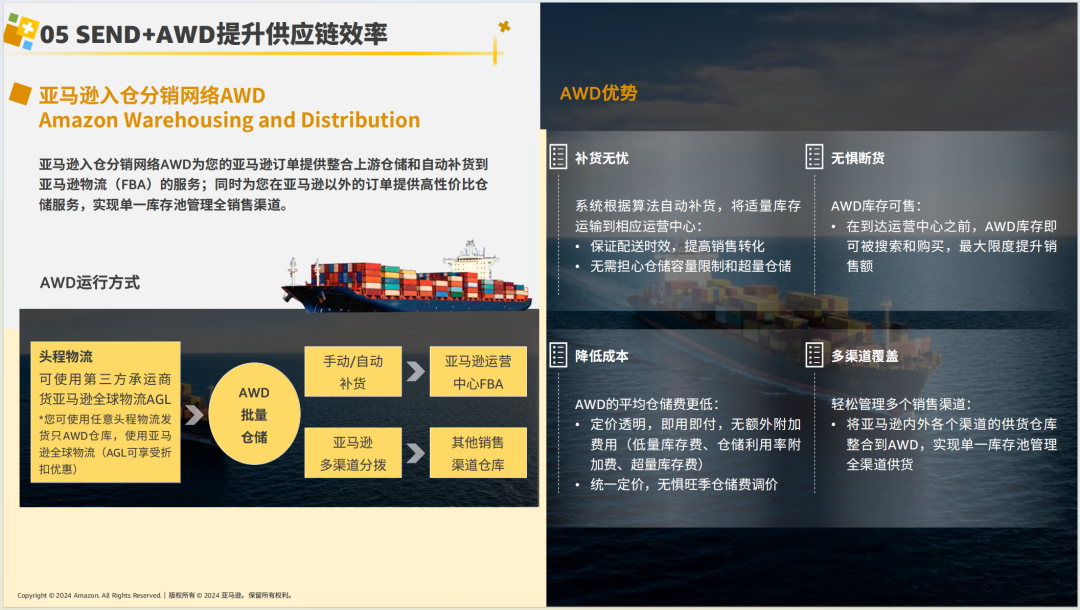The image size is (1080, 610).
Task: Click the 补货无忧 heading
Action: (601, 158)
